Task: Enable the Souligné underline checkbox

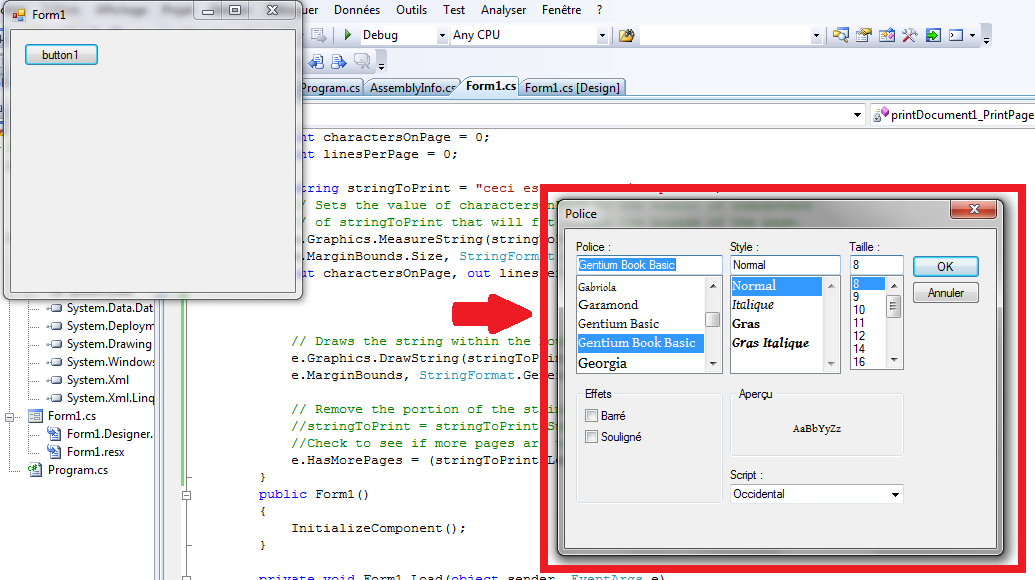Action: coord(592,437)
